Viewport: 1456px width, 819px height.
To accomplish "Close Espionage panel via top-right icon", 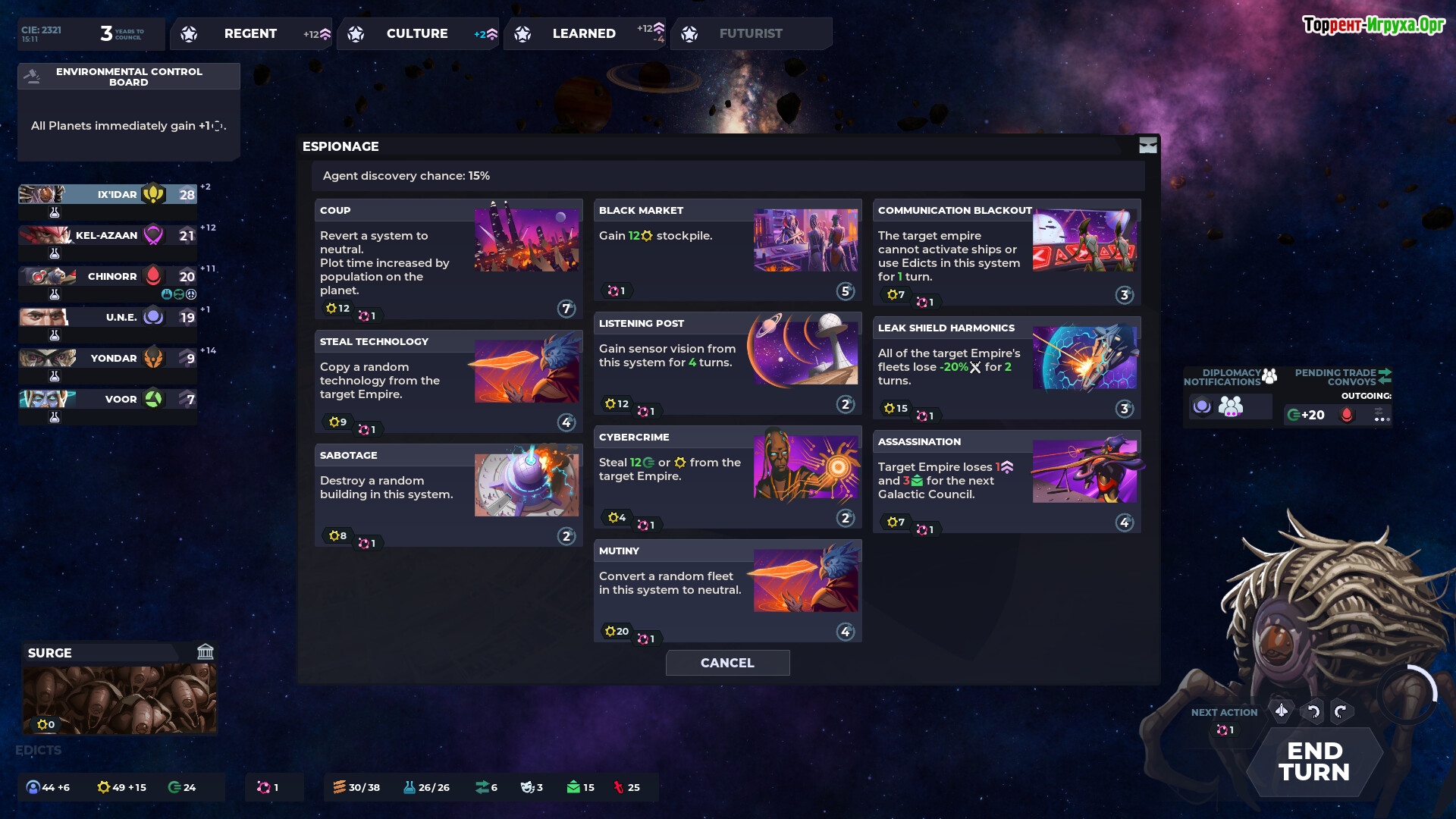I will 1147,146.
